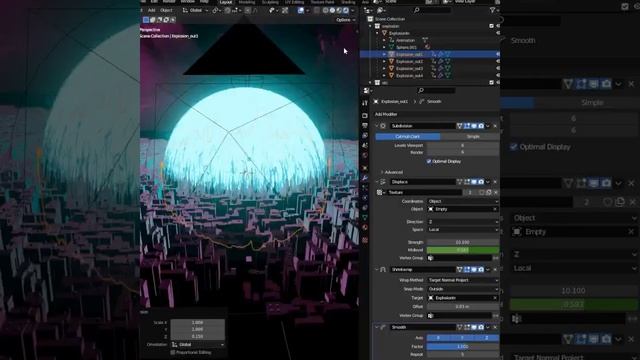640x360 pixels.
Task: Click the snapping magnet icon in header
Action: point(228,10)
